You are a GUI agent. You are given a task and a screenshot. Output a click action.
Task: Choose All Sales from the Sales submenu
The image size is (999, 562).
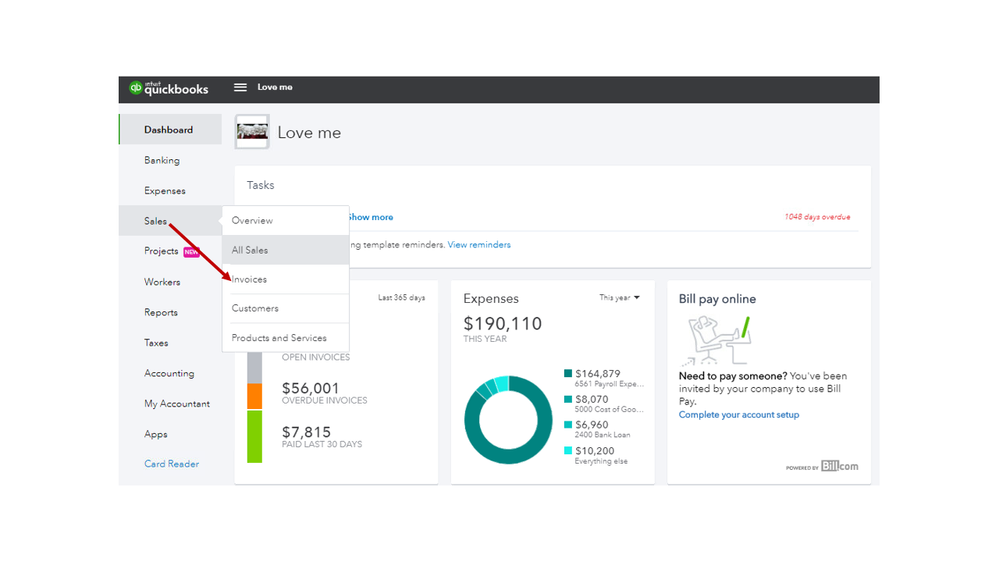[x=285, y=250]
